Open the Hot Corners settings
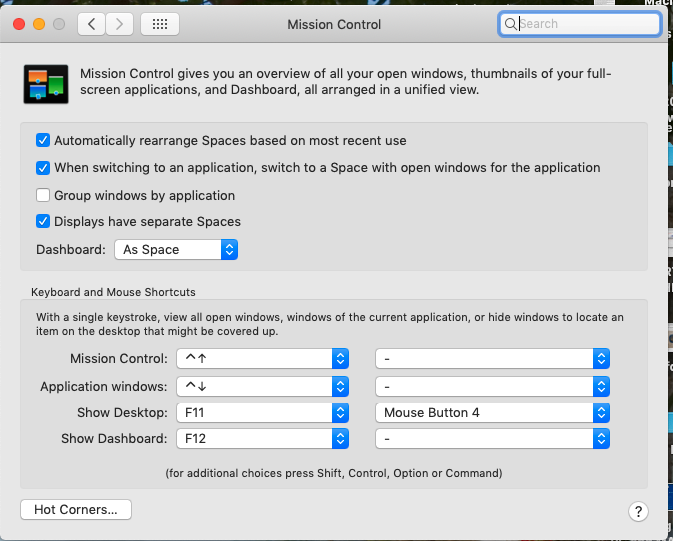Image resolution: width=673 pixels, height=541 pixels. point(76,510)
